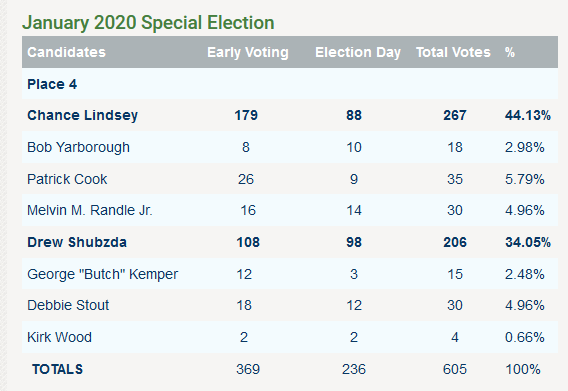Click the Patrick Cook candidate name
568x391 pixels.
pyautogui.click(x=67, y=179)
